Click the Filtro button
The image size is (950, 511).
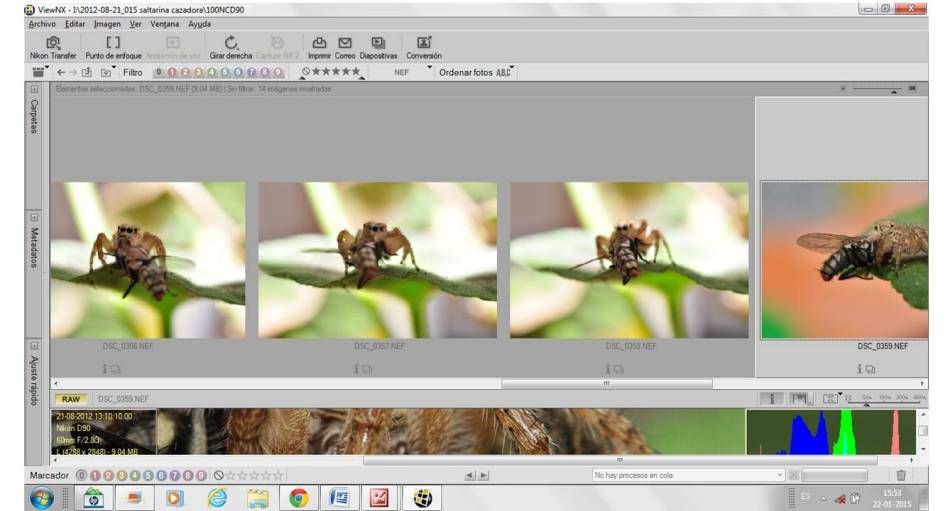(x=133, y=72)
